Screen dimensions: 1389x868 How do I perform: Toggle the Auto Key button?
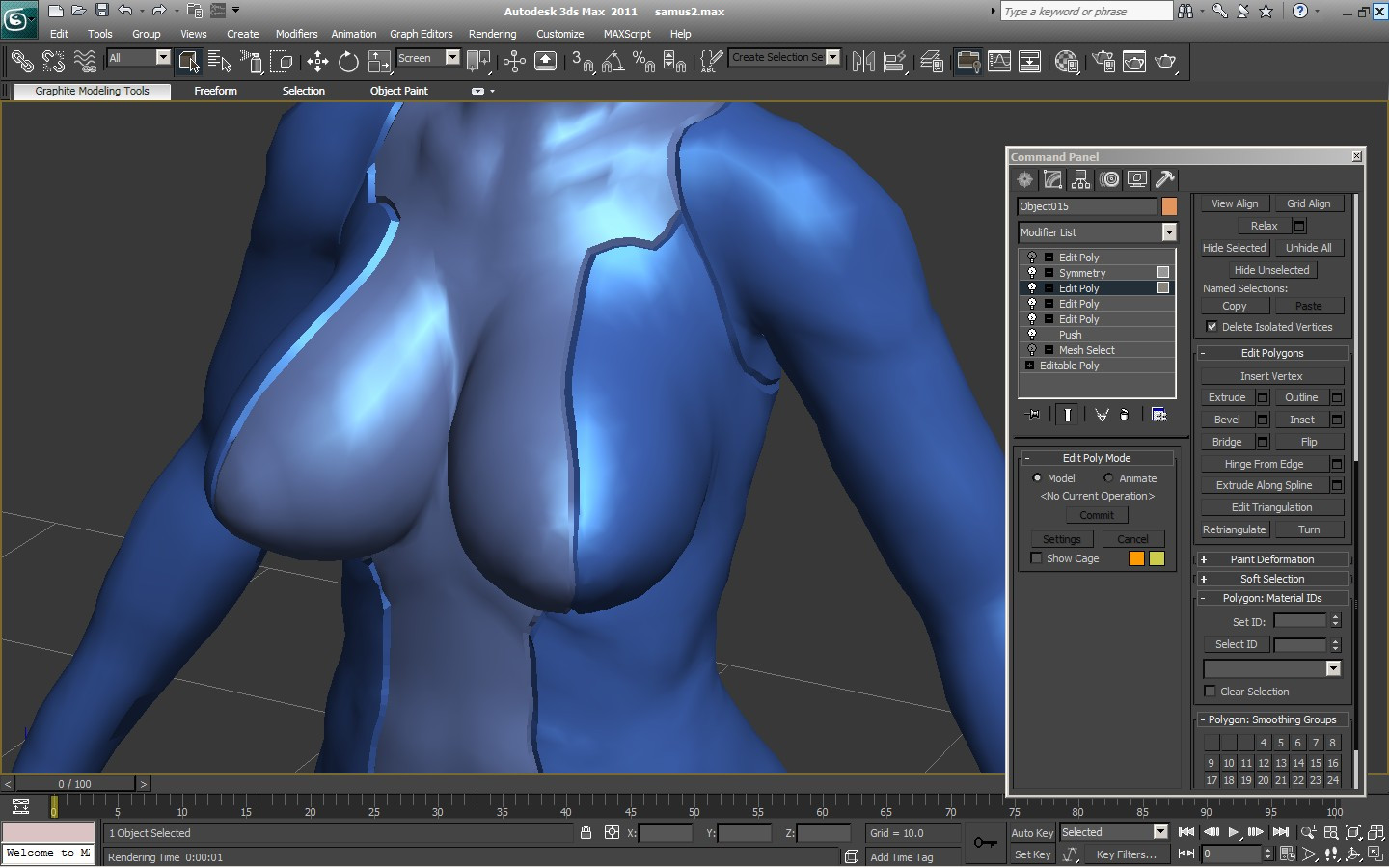tap(1031, 832)
